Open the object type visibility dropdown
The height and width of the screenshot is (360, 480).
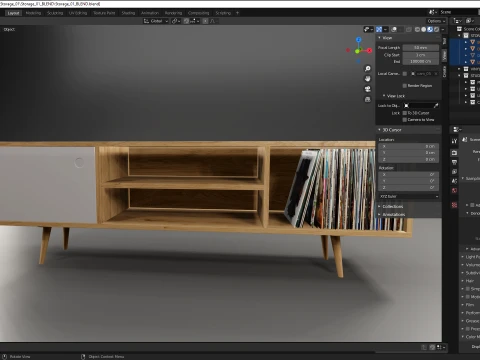tap(368, 29)
